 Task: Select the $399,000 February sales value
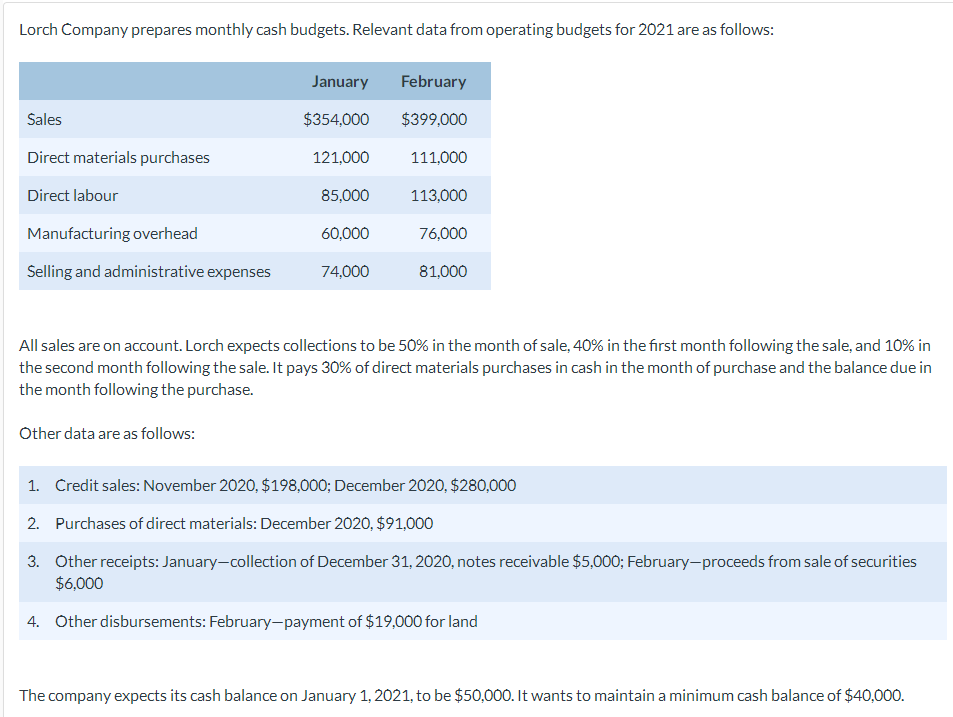click(434, 119)
